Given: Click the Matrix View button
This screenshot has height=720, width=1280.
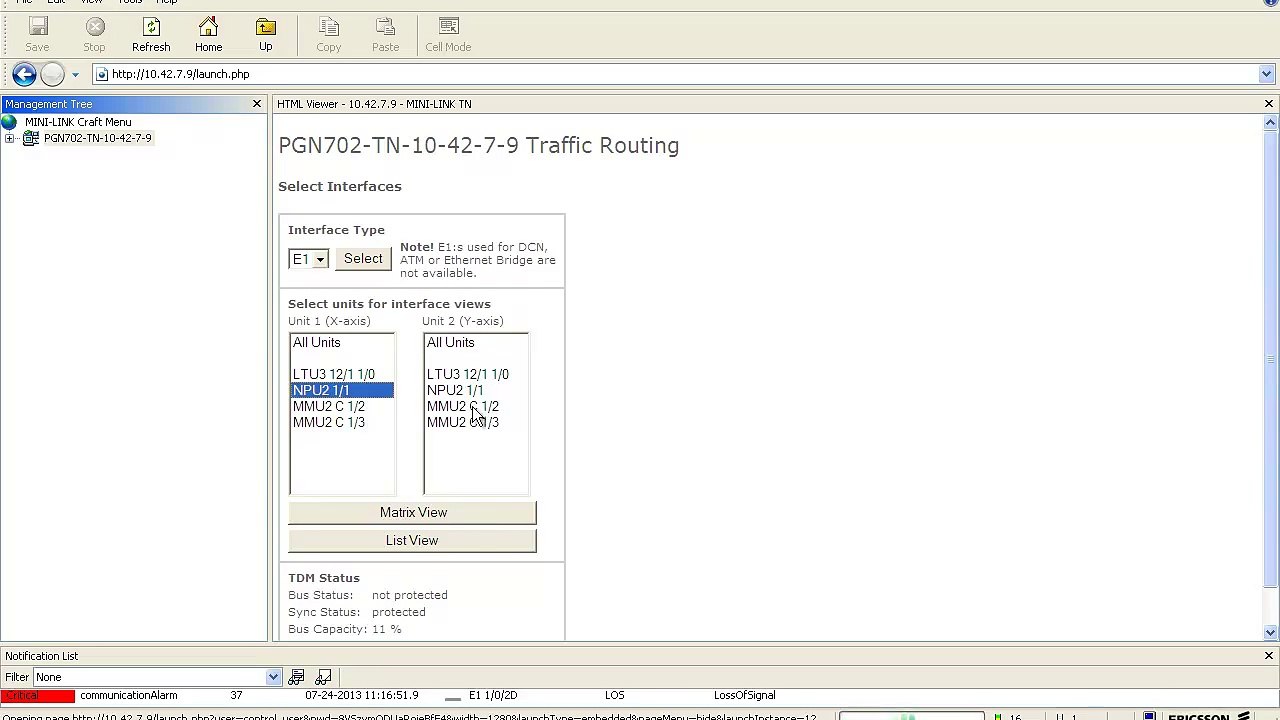Looking at the screenshot, I should tap(412, 512).
